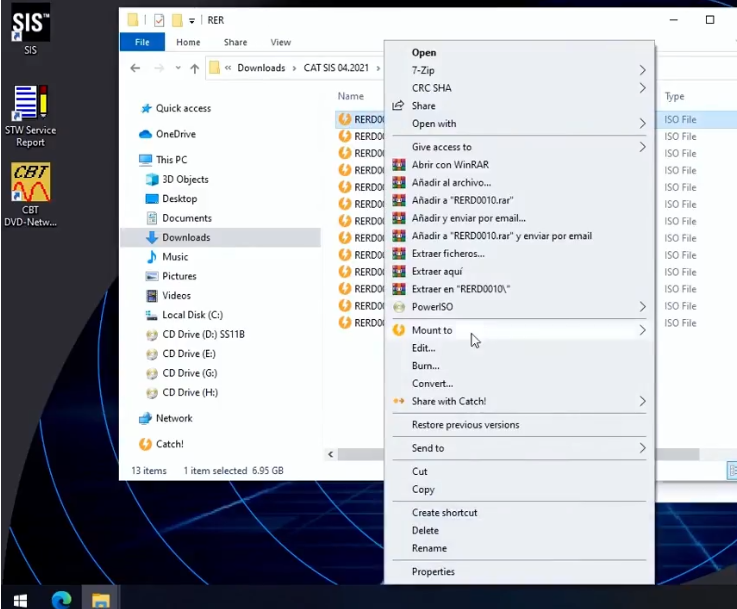Choose Extraer en "RERD0010\" option

click(x=461, y=289)
